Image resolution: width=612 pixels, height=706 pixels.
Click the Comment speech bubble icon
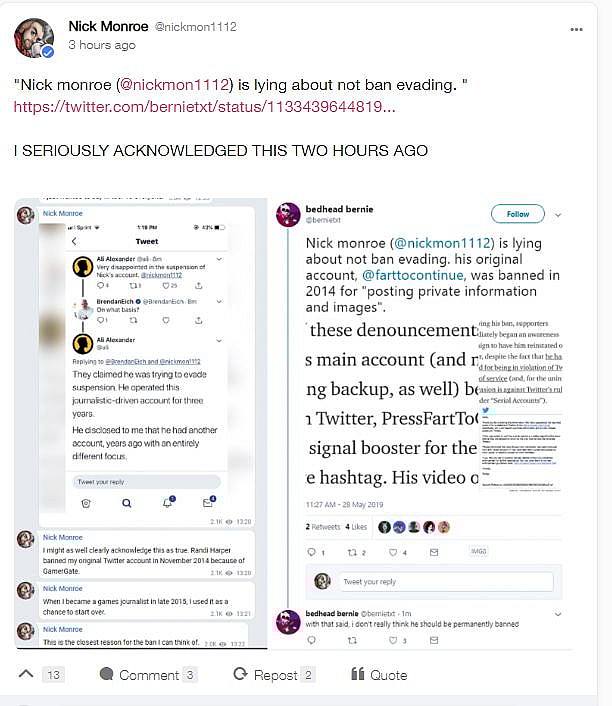[106, 674]
